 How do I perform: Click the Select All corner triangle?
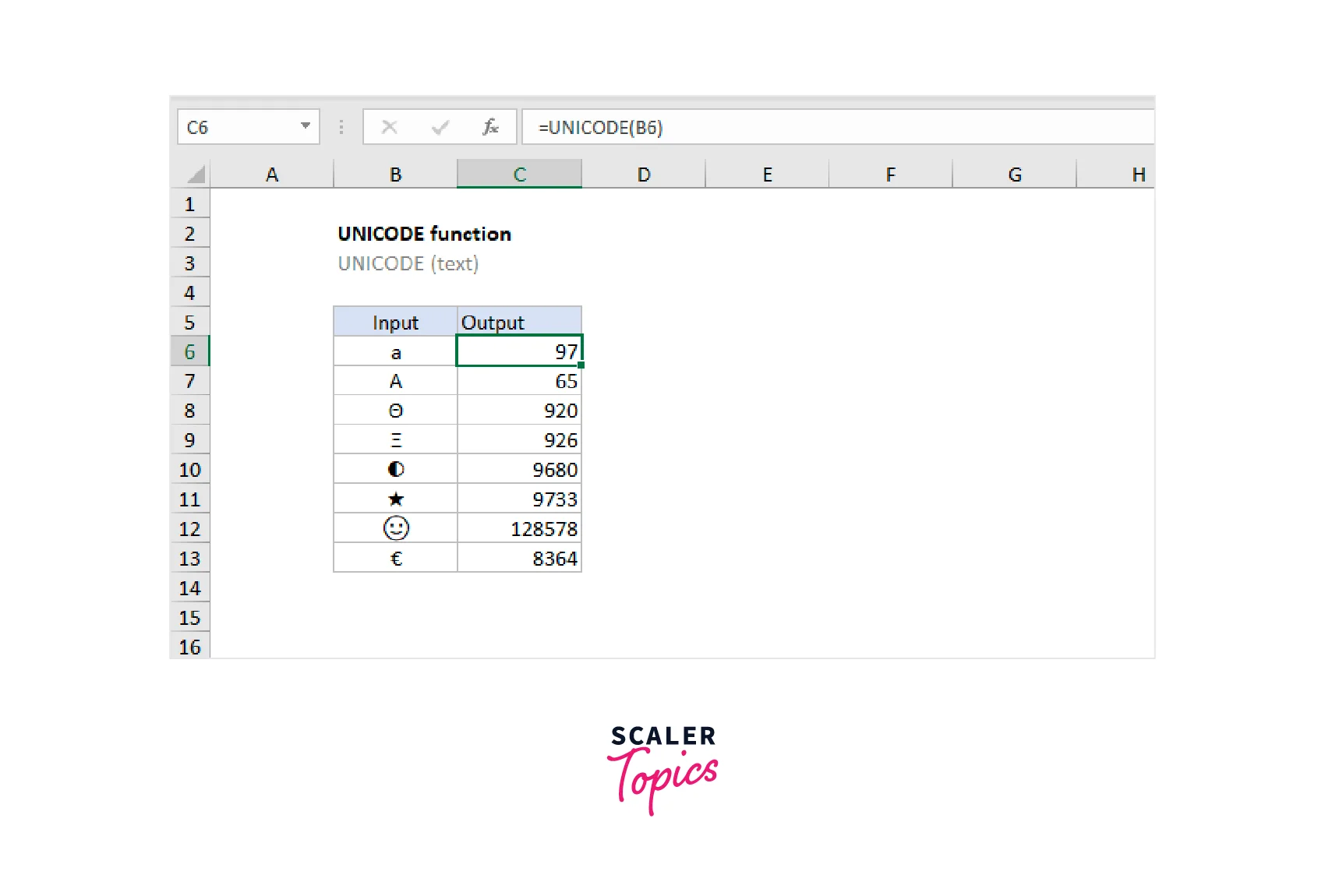pyautogui.click(x=195, y=175)
